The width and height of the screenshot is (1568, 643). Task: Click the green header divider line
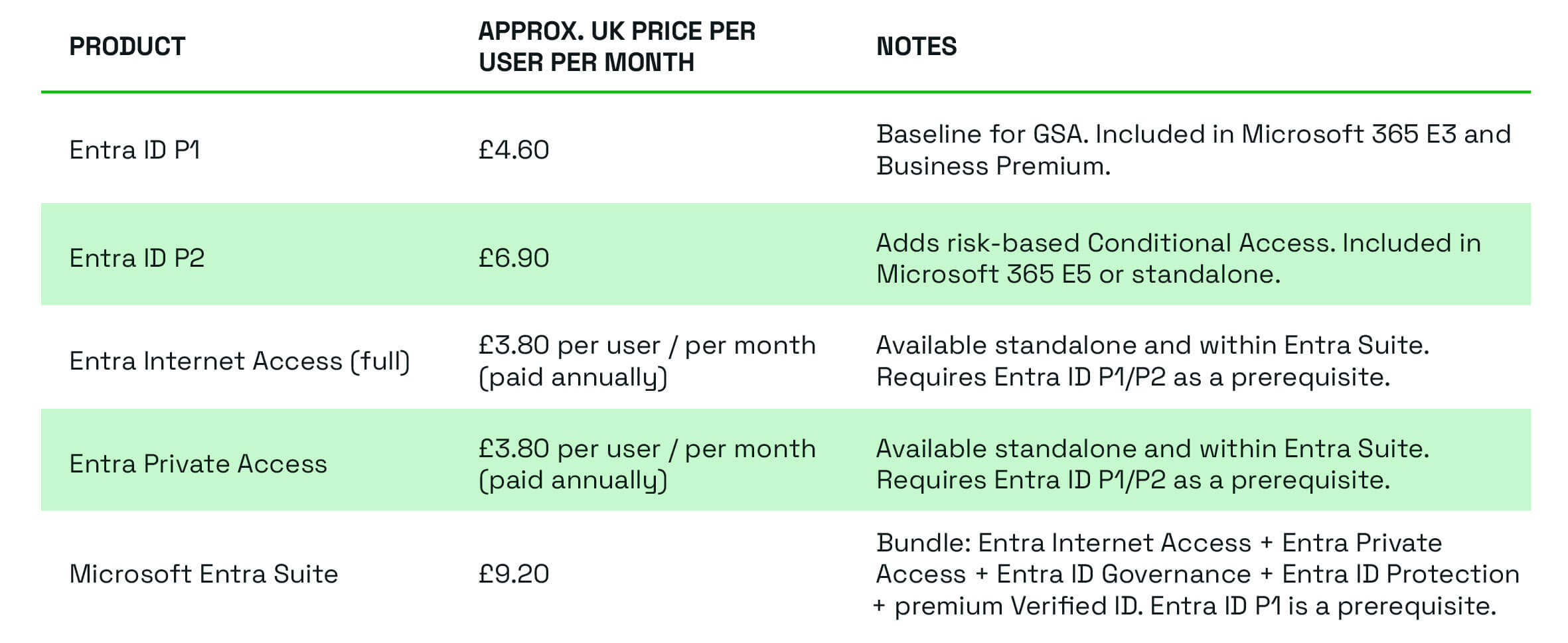tap(786, 92)
